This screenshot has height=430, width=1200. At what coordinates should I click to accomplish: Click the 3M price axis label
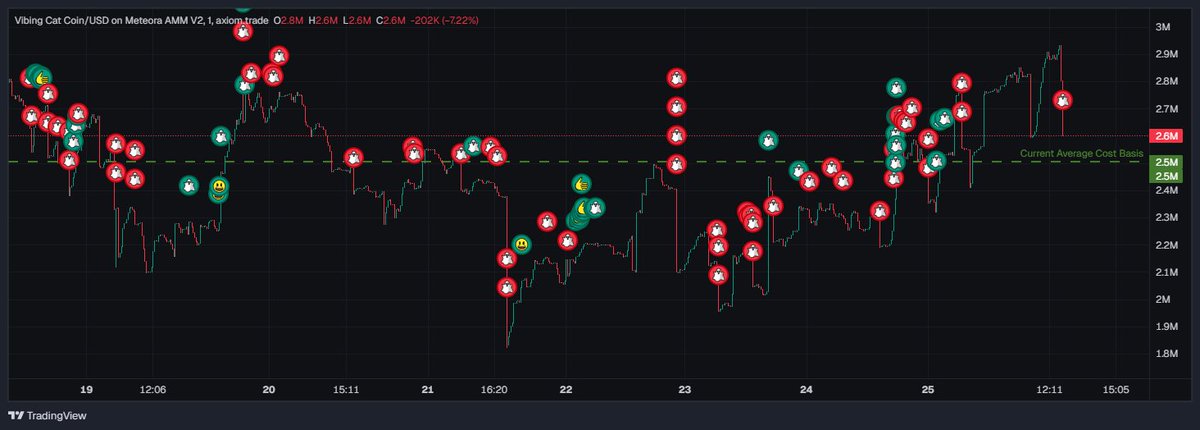click(1162, 27)
